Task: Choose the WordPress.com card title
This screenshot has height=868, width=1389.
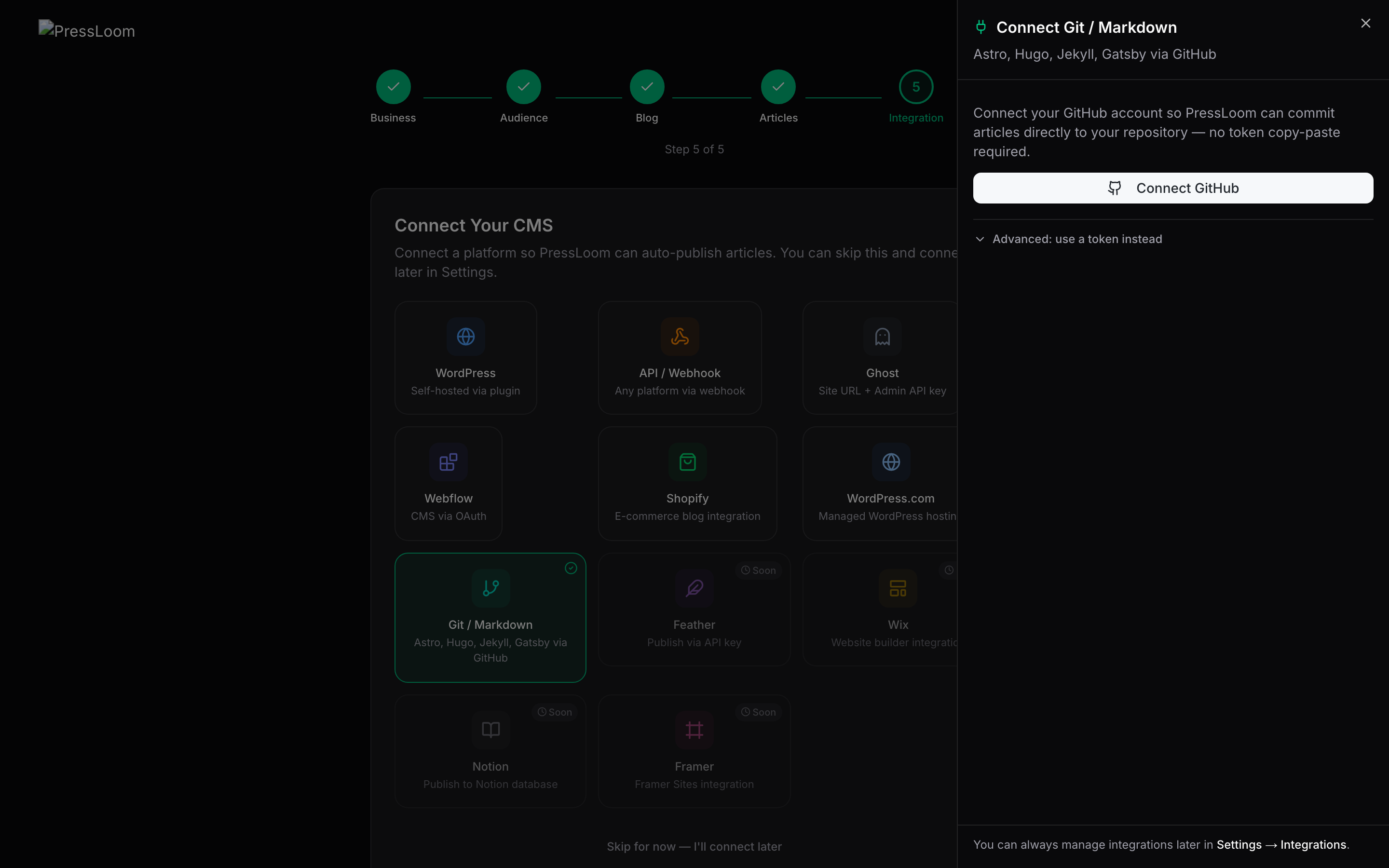Action: click(891, 498)
